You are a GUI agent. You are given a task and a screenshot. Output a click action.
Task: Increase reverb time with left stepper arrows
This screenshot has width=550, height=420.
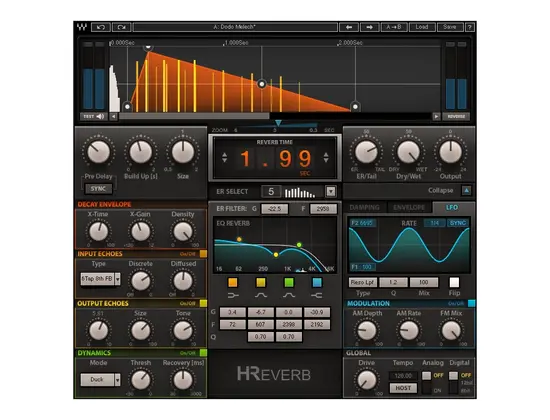click(x=224, y=158)
